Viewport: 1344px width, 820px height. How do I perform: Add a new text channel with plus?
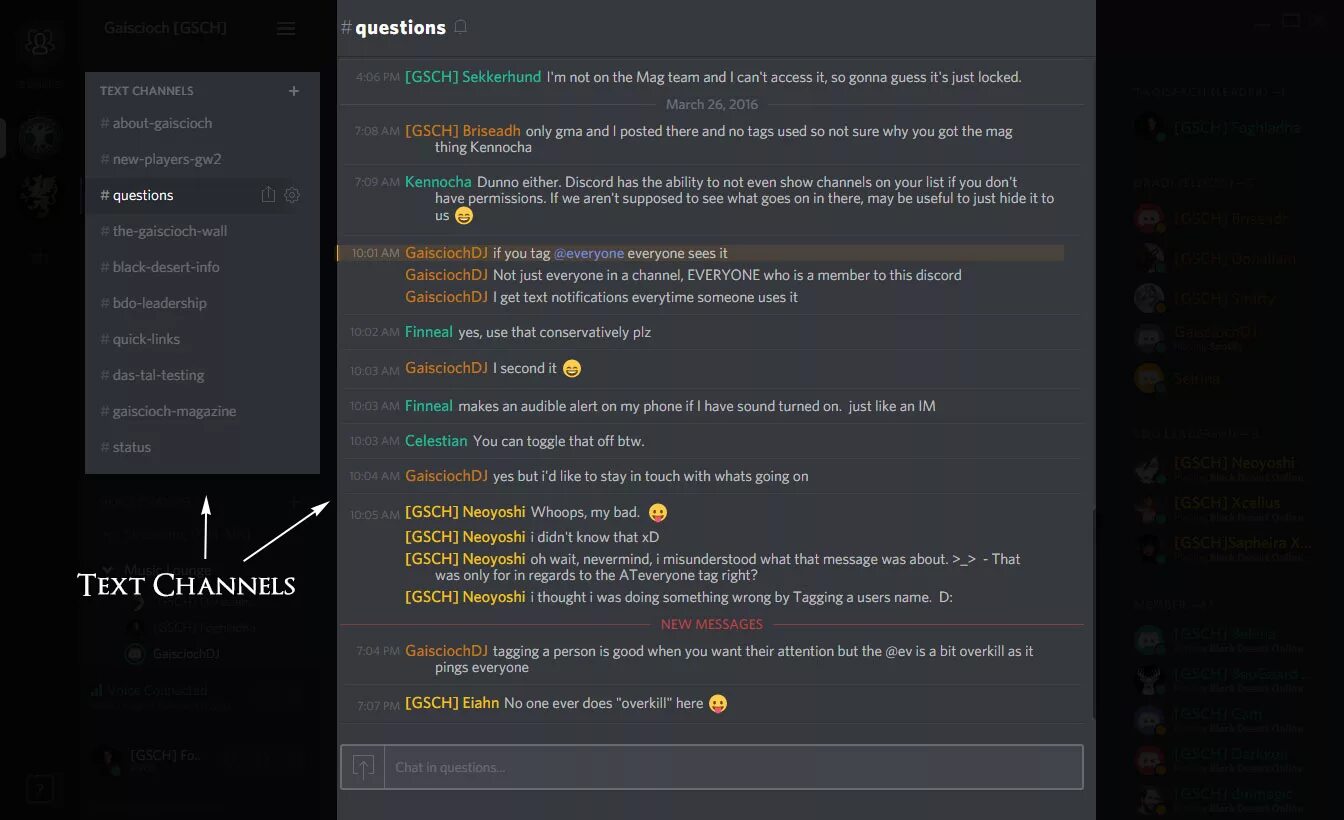(294, 91)
